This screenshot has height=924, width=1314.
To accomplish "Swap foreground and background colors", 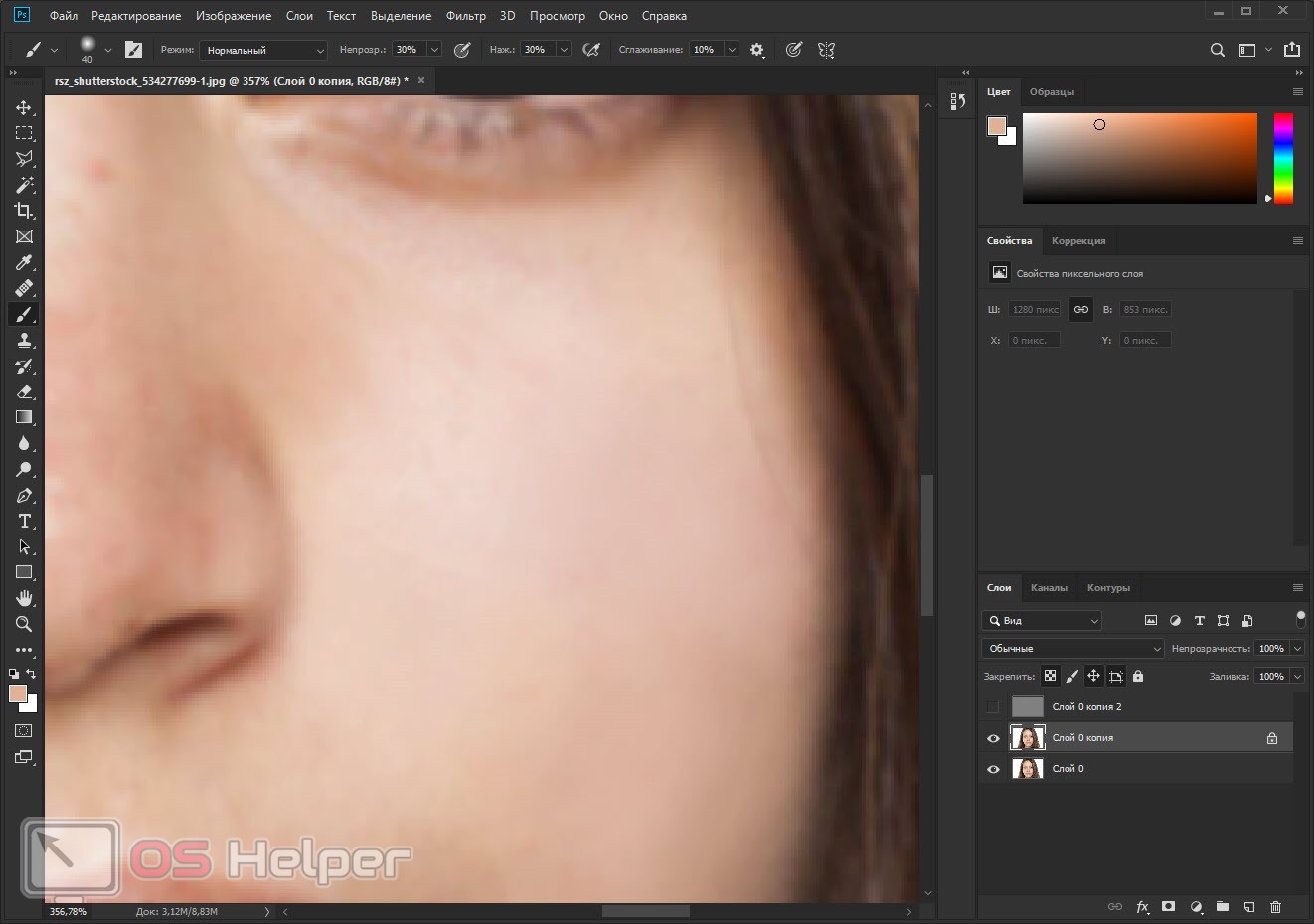I will coord(31,674).
